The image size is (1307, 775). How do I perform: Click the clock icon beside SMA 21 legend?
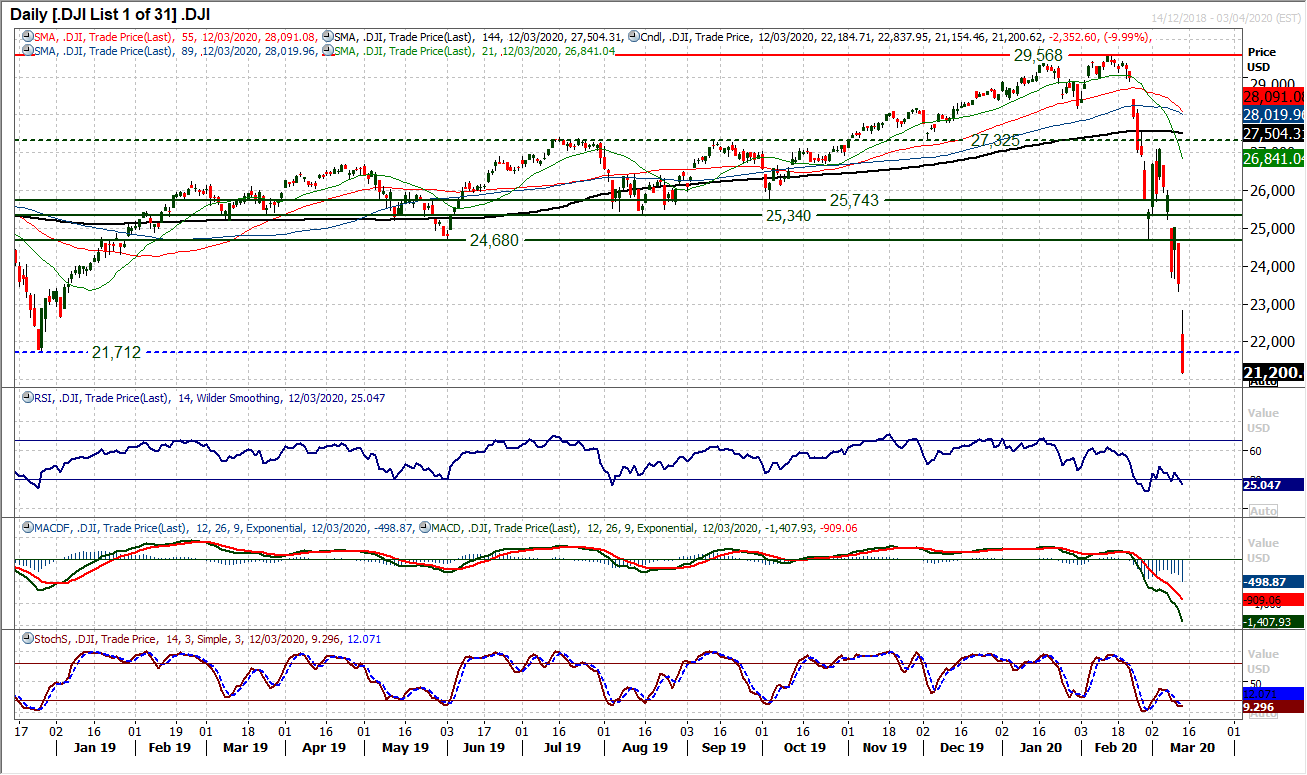pyautogui.click(x=328, y=50)
